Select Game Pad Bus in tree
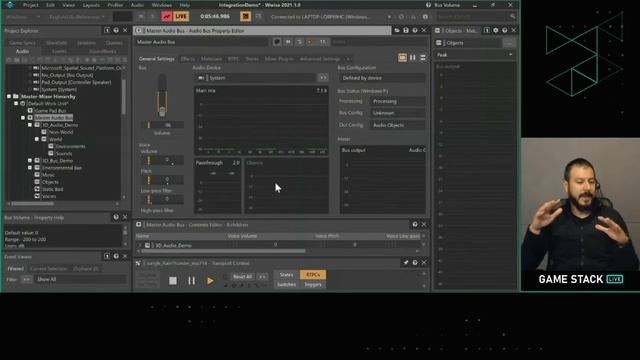The height and width of the screenshot is (360, 640). [50, 111]
